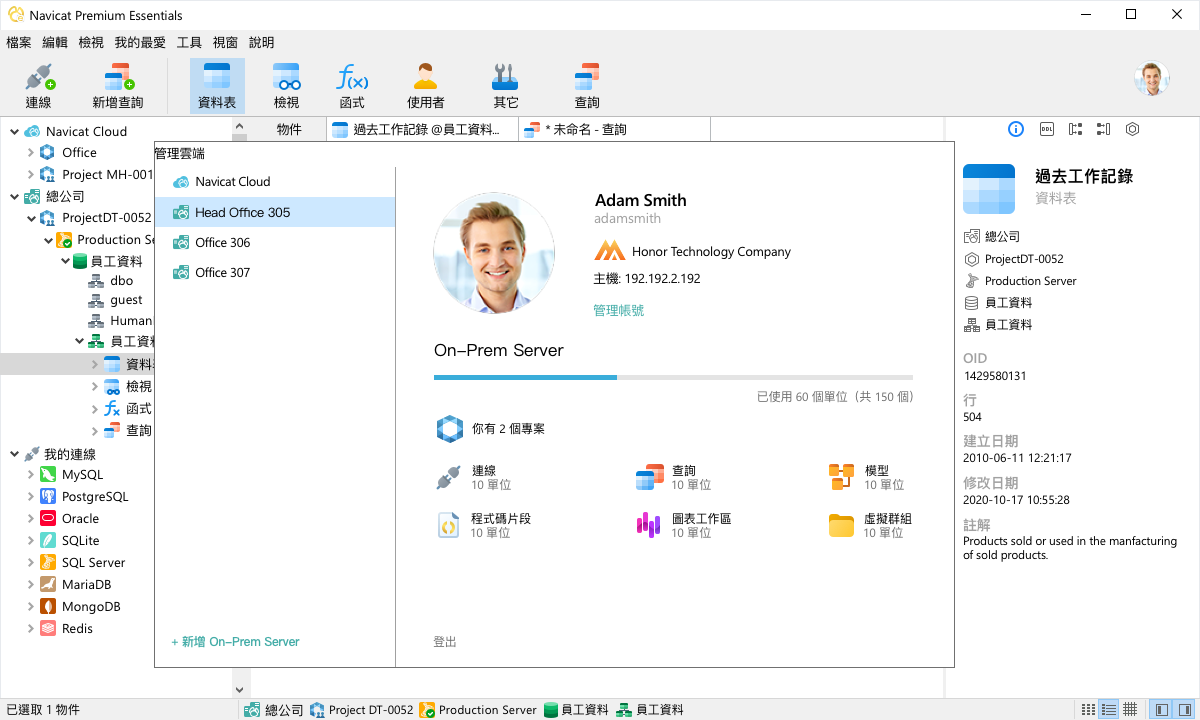This screenshot has width=1200, height=720.
Task: Open the 我的最愛 favorites menu
Action: point(139,43)
